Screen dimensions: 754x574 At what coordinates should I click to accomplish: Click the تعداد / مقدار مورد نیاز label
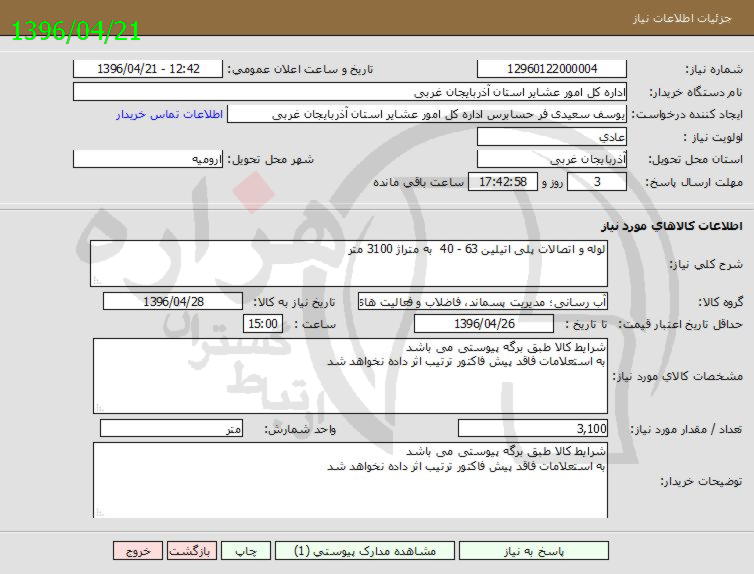687,429
